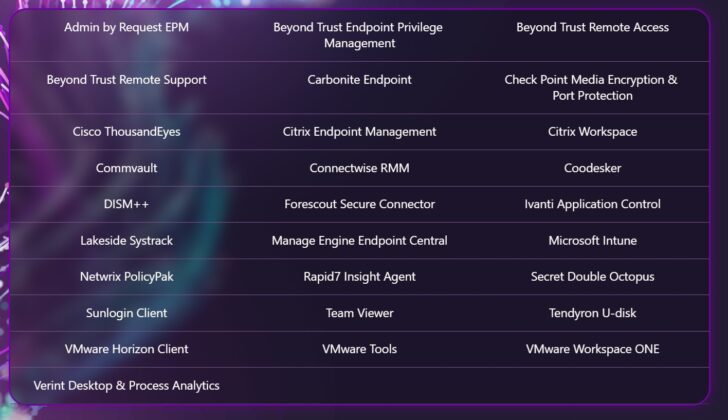Click the Citrix Workspace entry
The width and height of the screenshot is (728, 420).
(592, 131)
